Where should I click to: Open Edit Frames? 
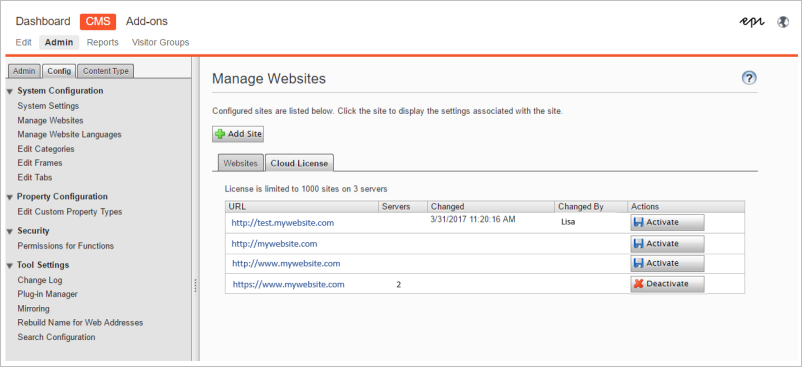(x=40, y=163)
